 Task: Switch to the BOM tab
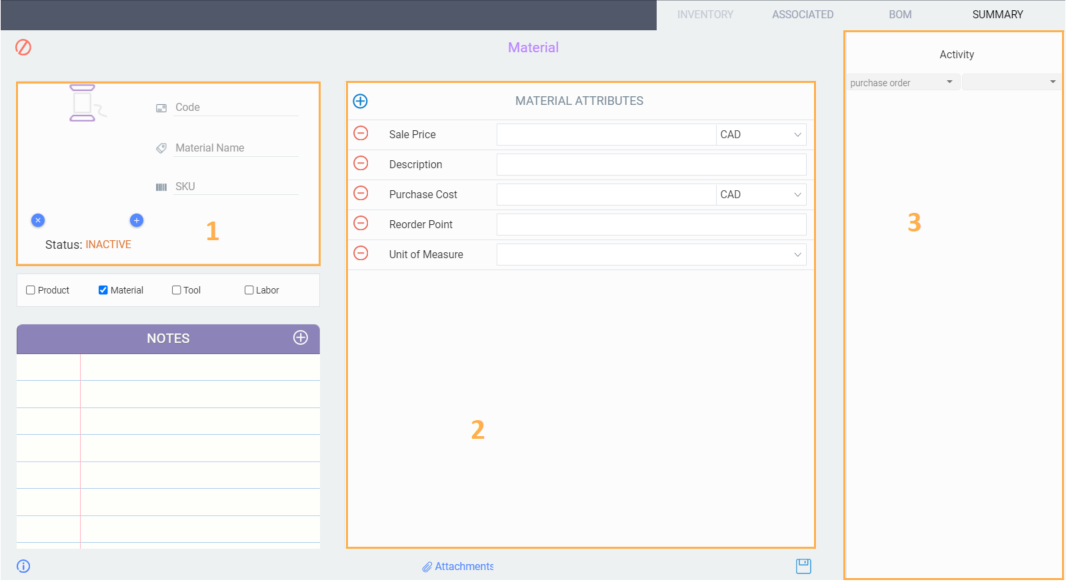click(900, 14)
